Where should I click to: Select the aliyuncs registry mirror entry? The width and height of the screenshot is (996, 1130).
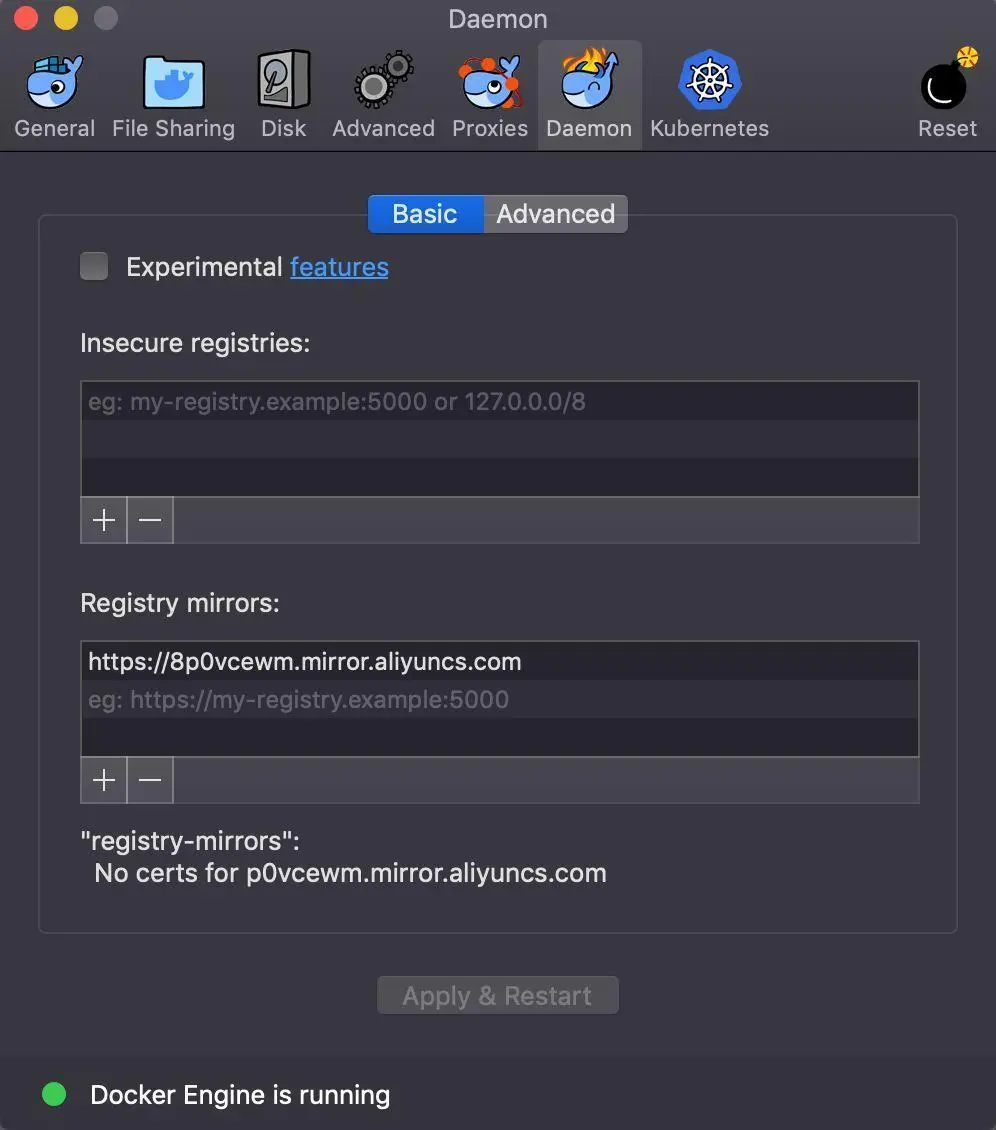pyautogui.click(x=499, y=662)
